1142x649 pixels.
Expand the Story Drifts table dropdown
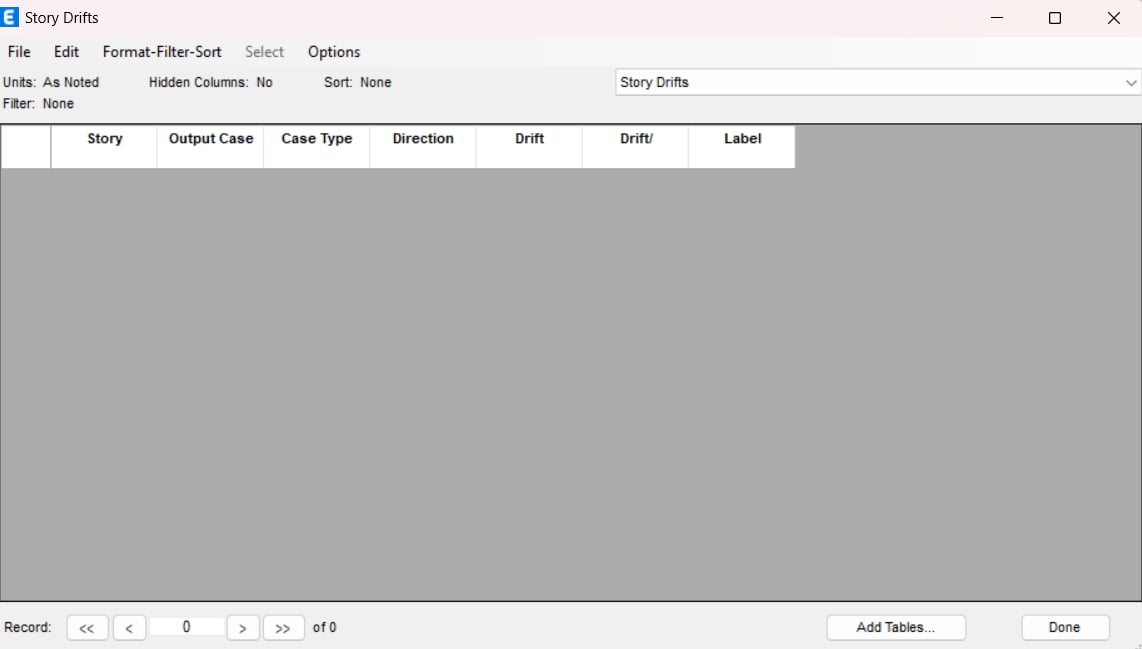tap(1130, 83)
